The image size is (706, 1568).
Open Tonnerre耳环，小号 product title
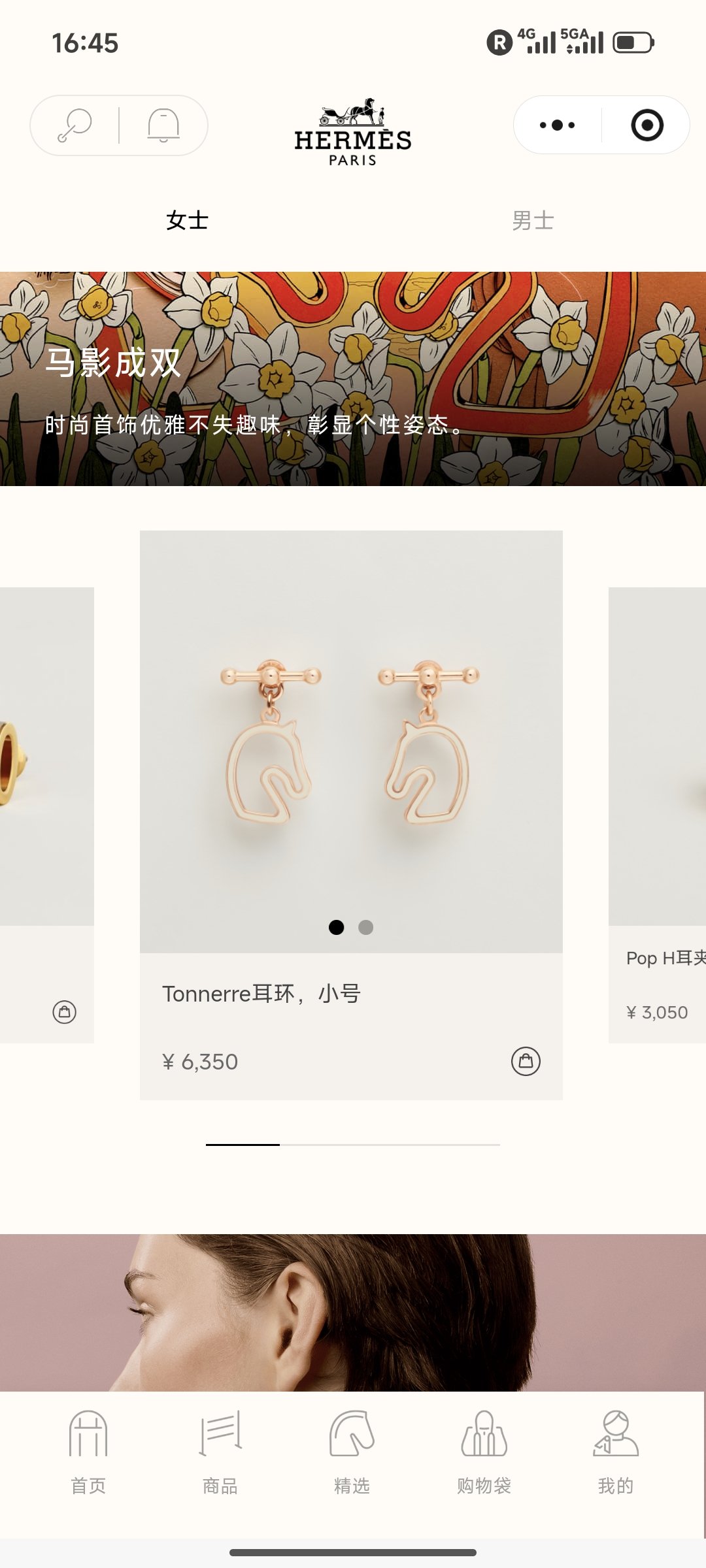click(261, 994)
